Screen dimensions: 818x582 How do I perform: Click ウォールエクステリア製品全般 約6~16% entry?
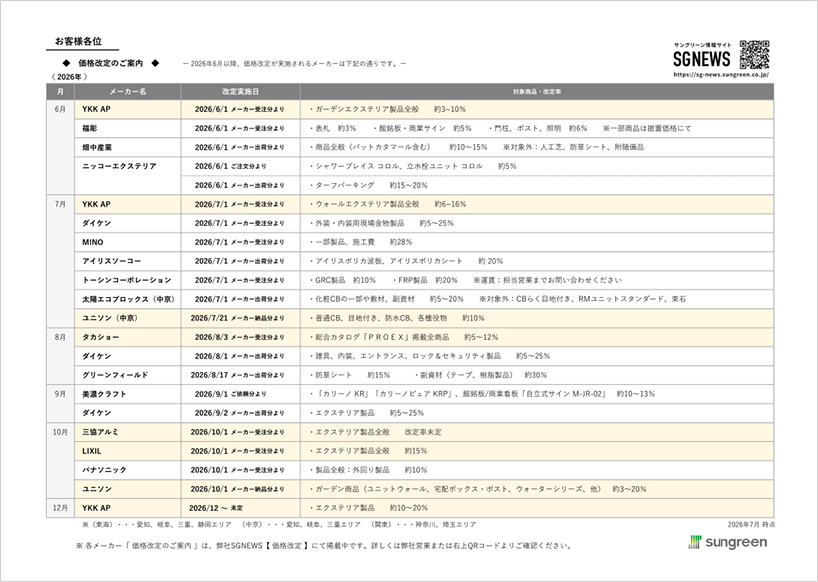coord(388,204)
